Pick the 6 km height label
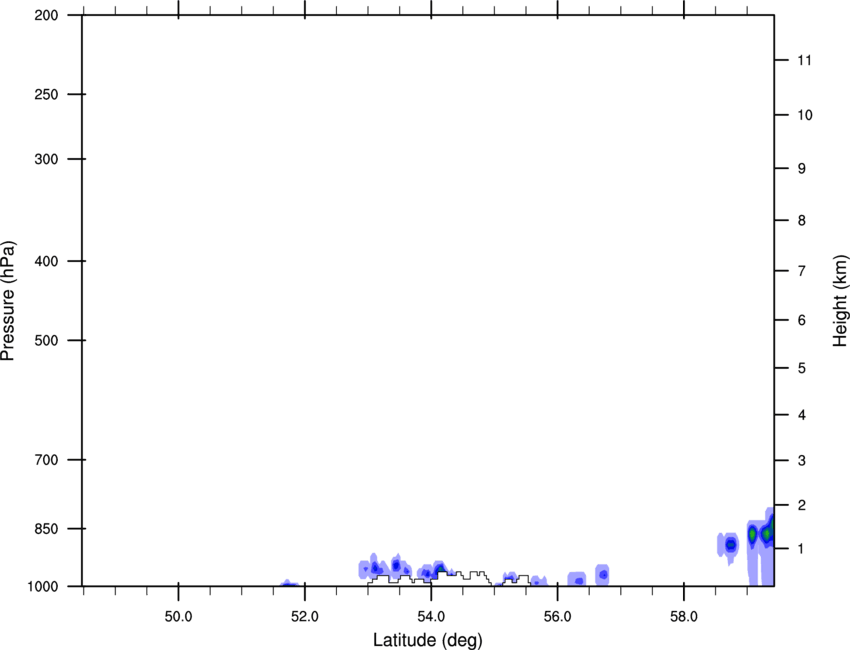The height and width of the screenshot is (650, 850). (802, 320)
